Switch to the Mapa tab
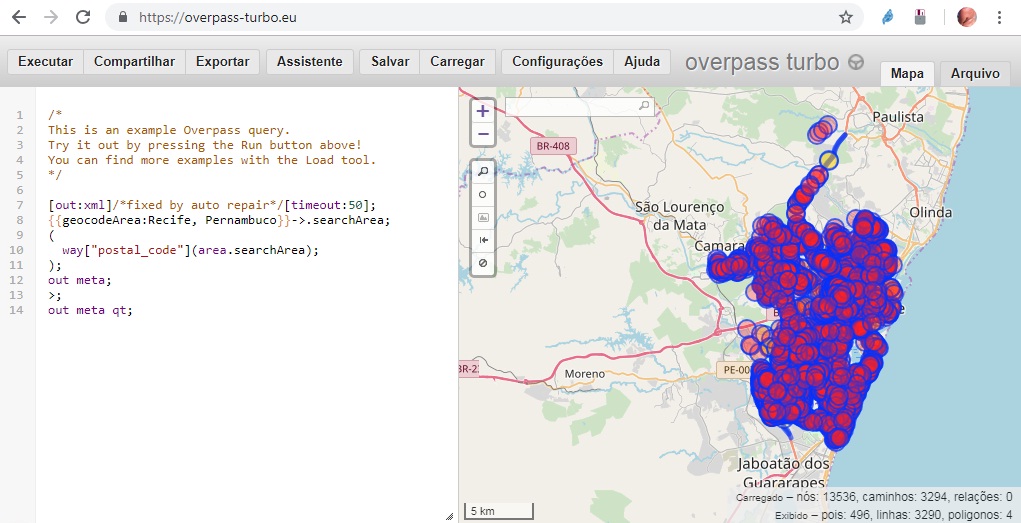Image resolution: width=1021 pixels, height=523 pixels. tap(907, 74)
